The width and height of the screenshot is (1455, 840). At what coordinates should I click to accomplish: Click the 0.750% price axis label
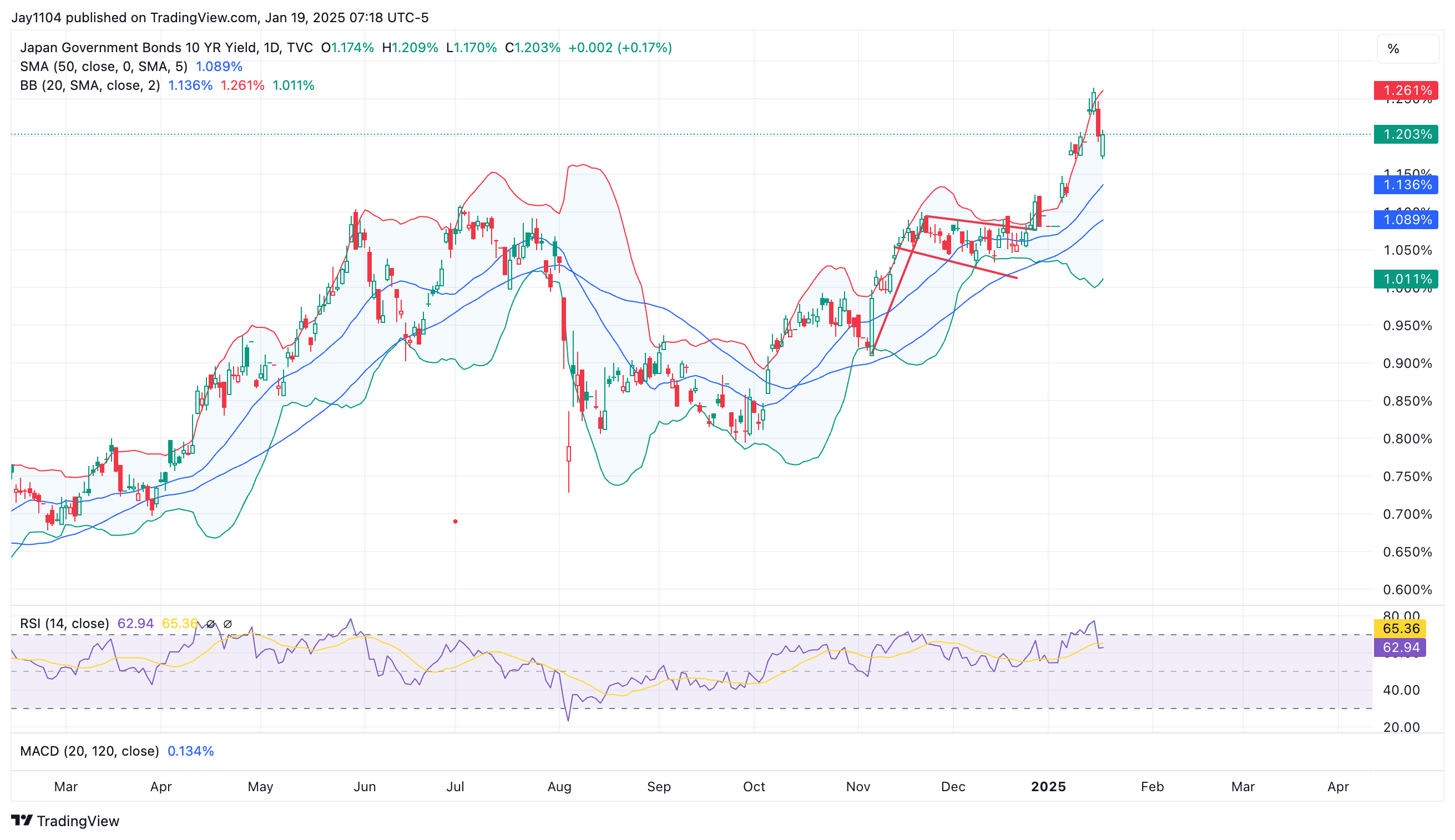point(1407,477)
